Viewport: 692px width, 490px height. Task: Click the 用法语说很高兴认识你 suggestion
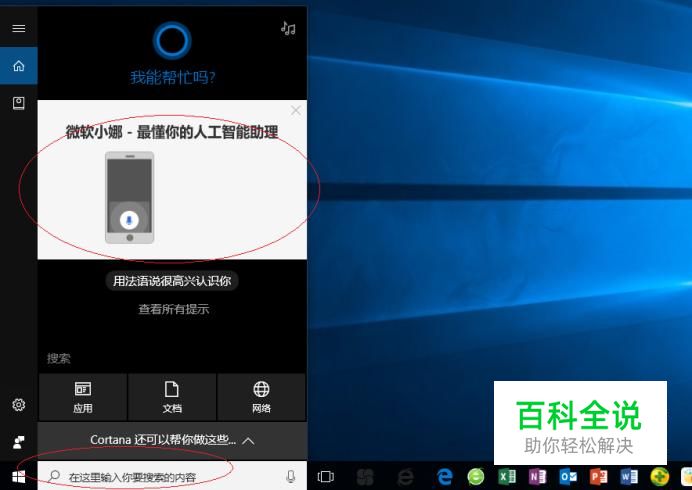(172, 281)
